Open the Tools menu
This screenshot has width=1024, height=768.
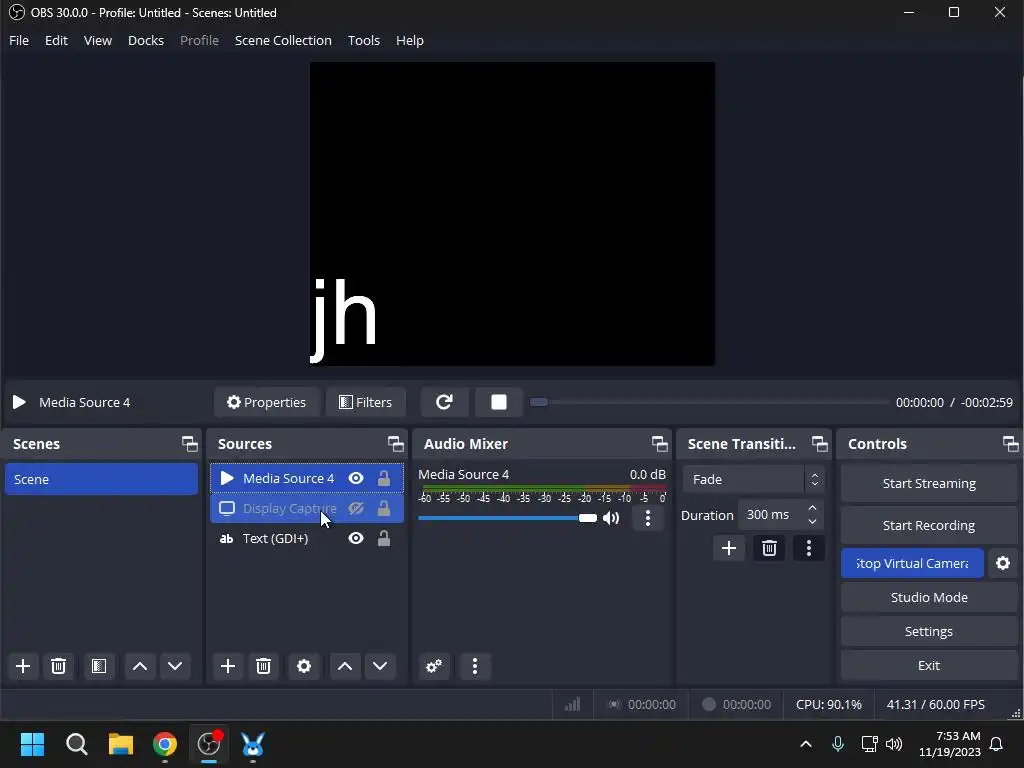click(x=364, y=40)
